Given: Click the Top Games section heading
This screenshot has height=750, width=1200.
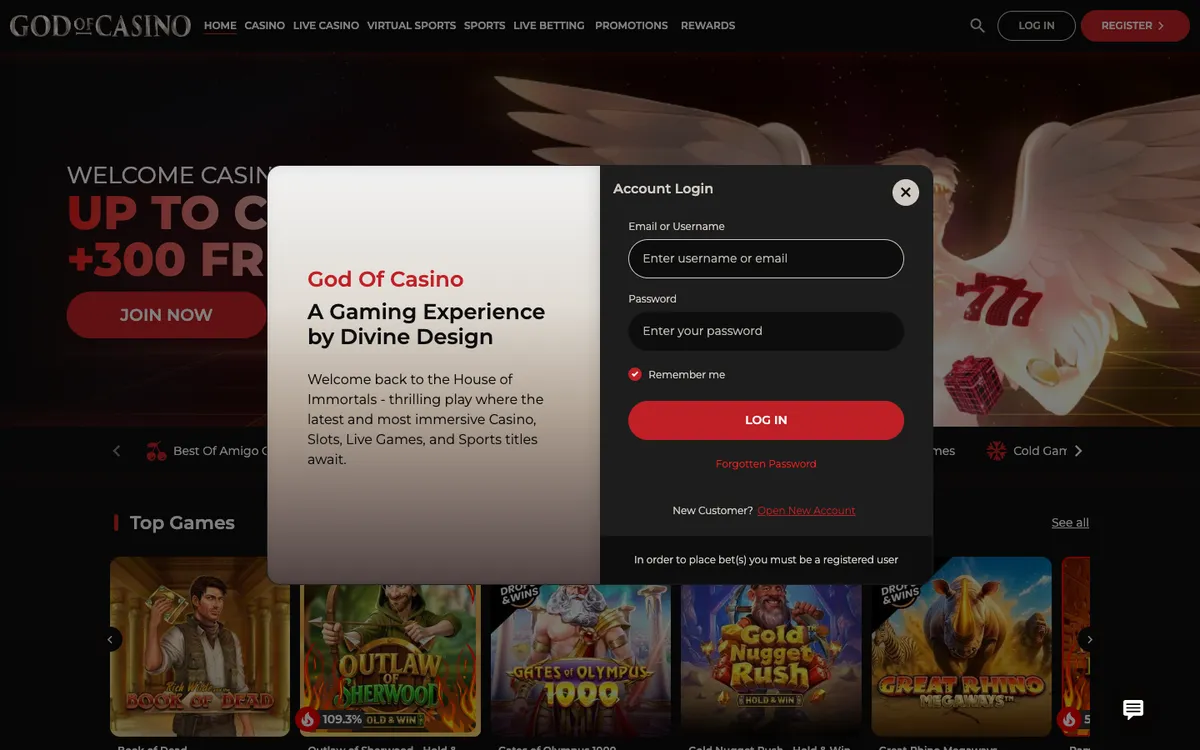Looking at the screenshot, I should tap(182, 523).
